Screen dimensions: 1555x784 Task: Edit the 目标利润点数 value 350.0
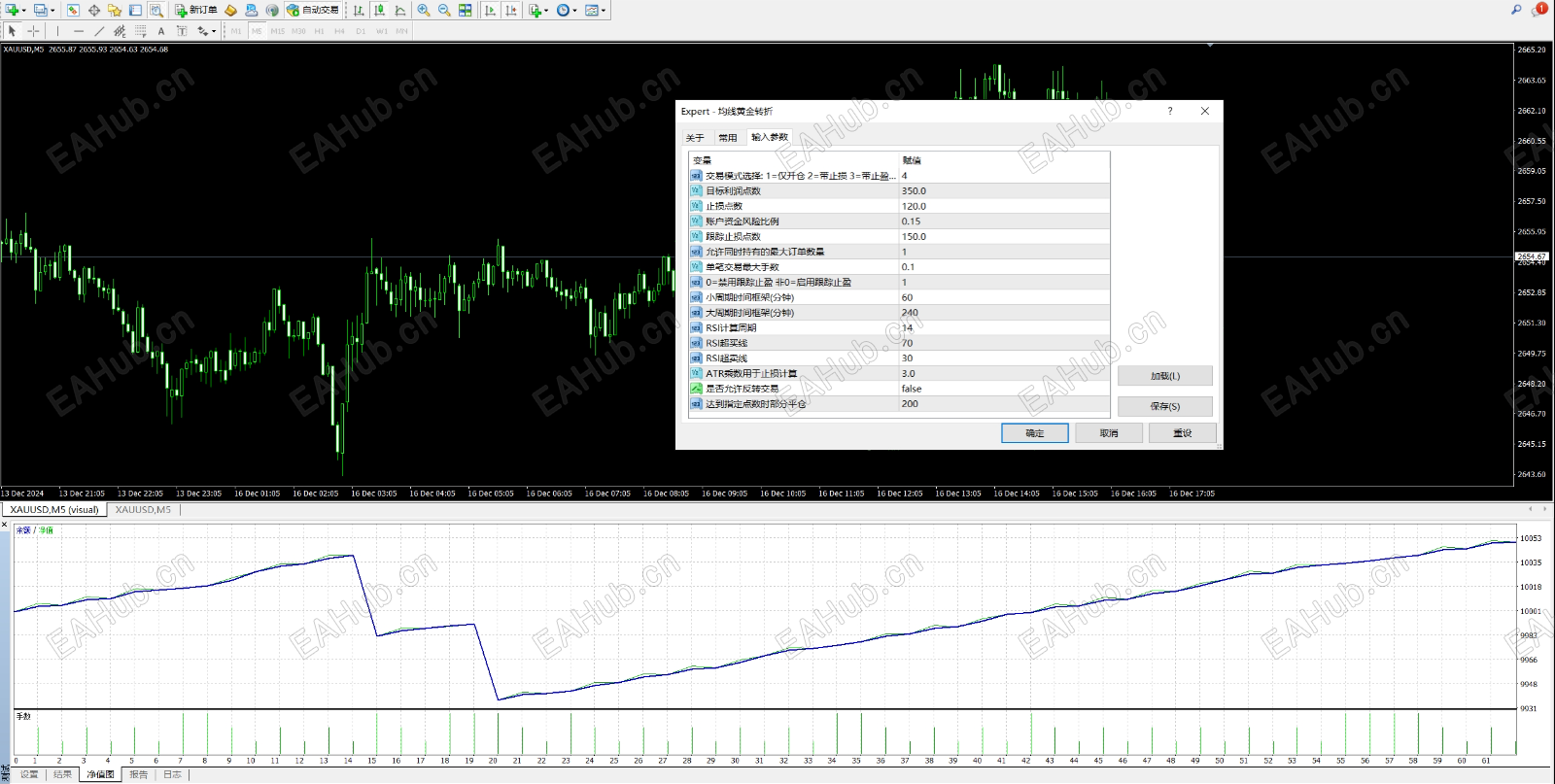click(1004, 191)
